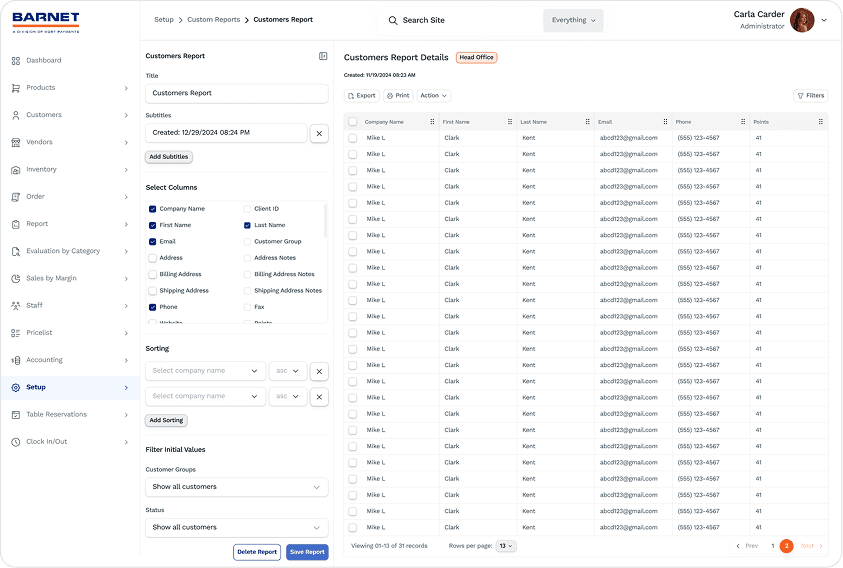Uncheck the Email column checkbox

[153, 242]
